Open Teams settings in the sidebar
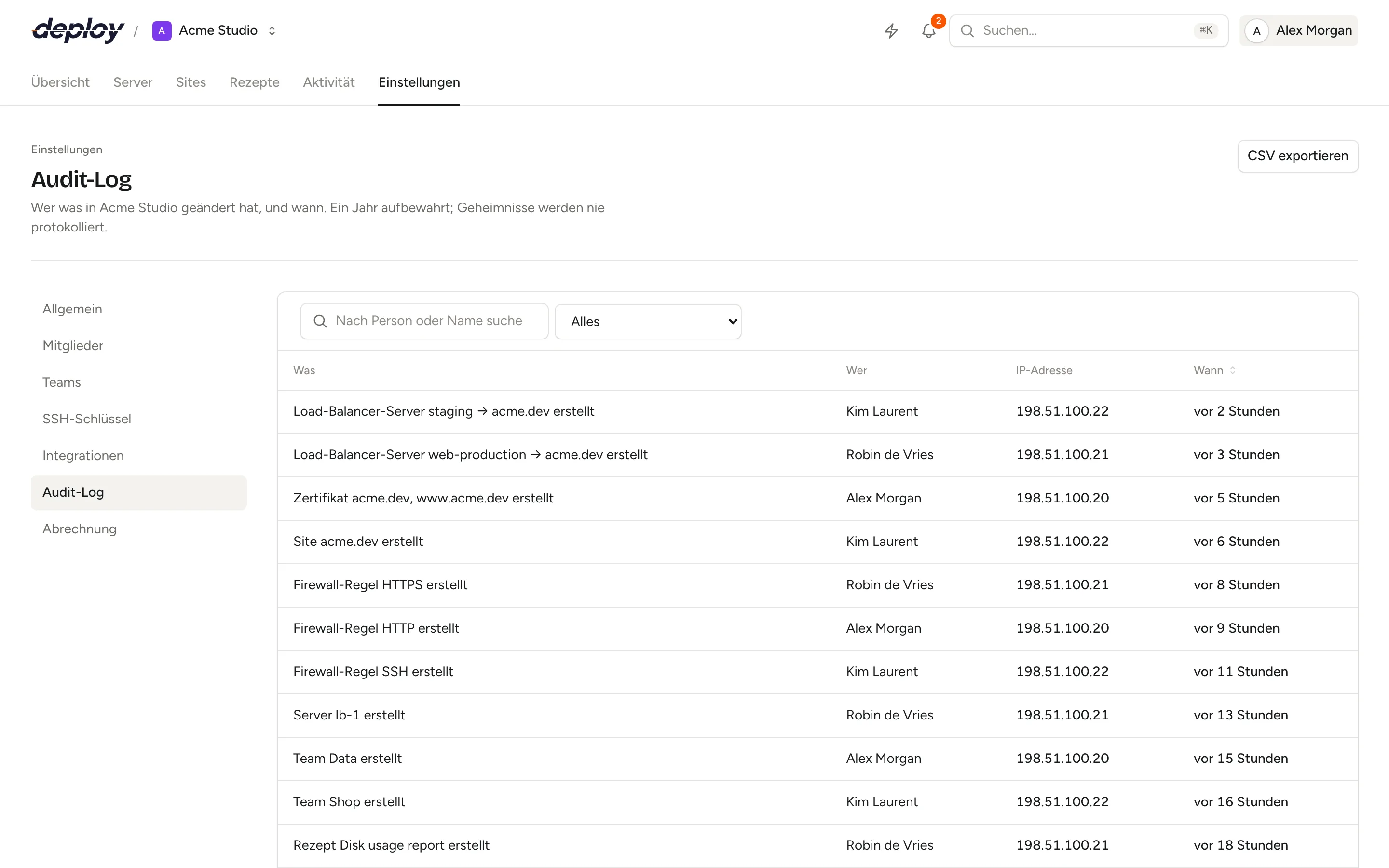 point(138,382)
